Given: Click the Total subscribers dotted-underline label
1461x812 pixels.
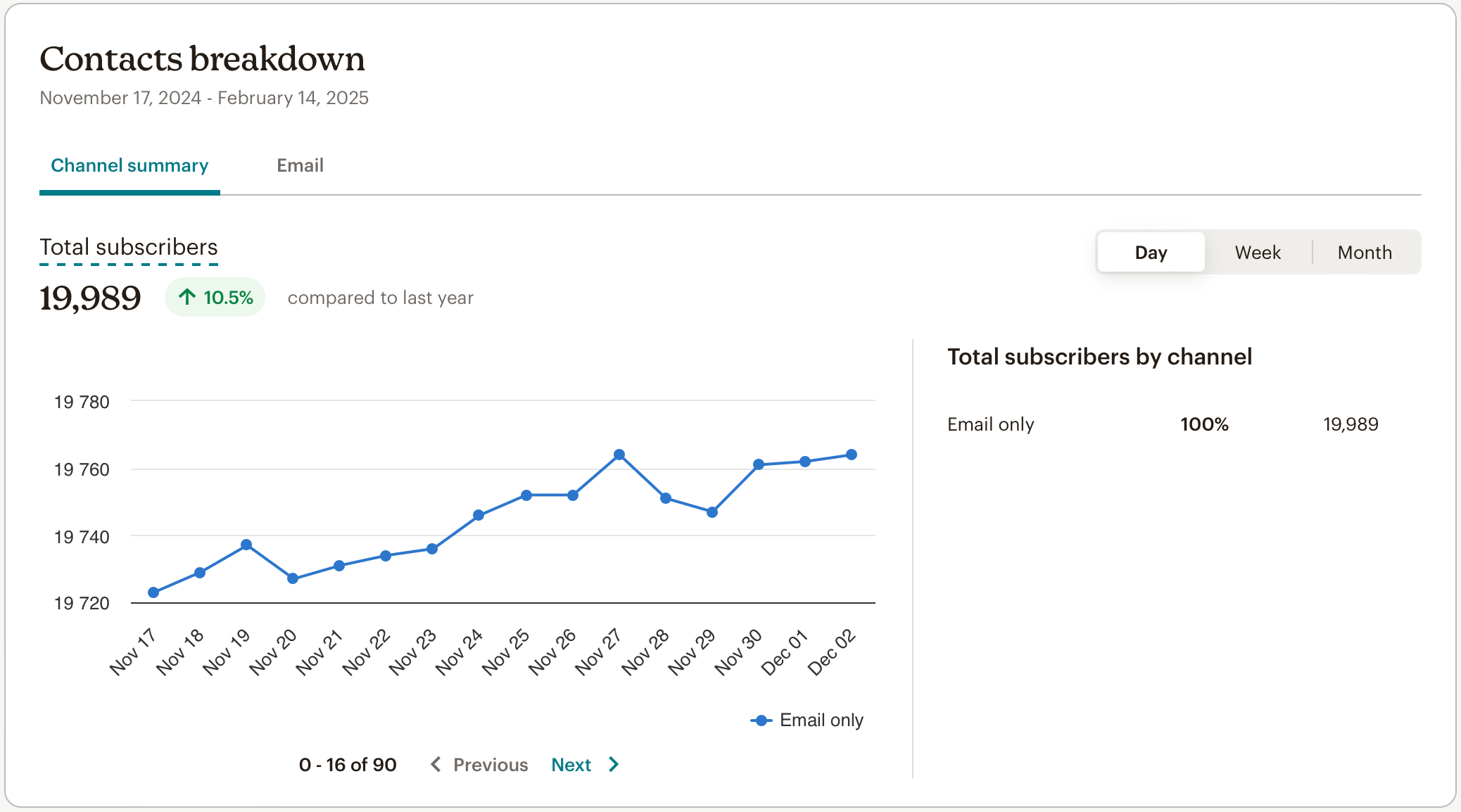Looking at the screenshot, I should (x=129, y=247).
